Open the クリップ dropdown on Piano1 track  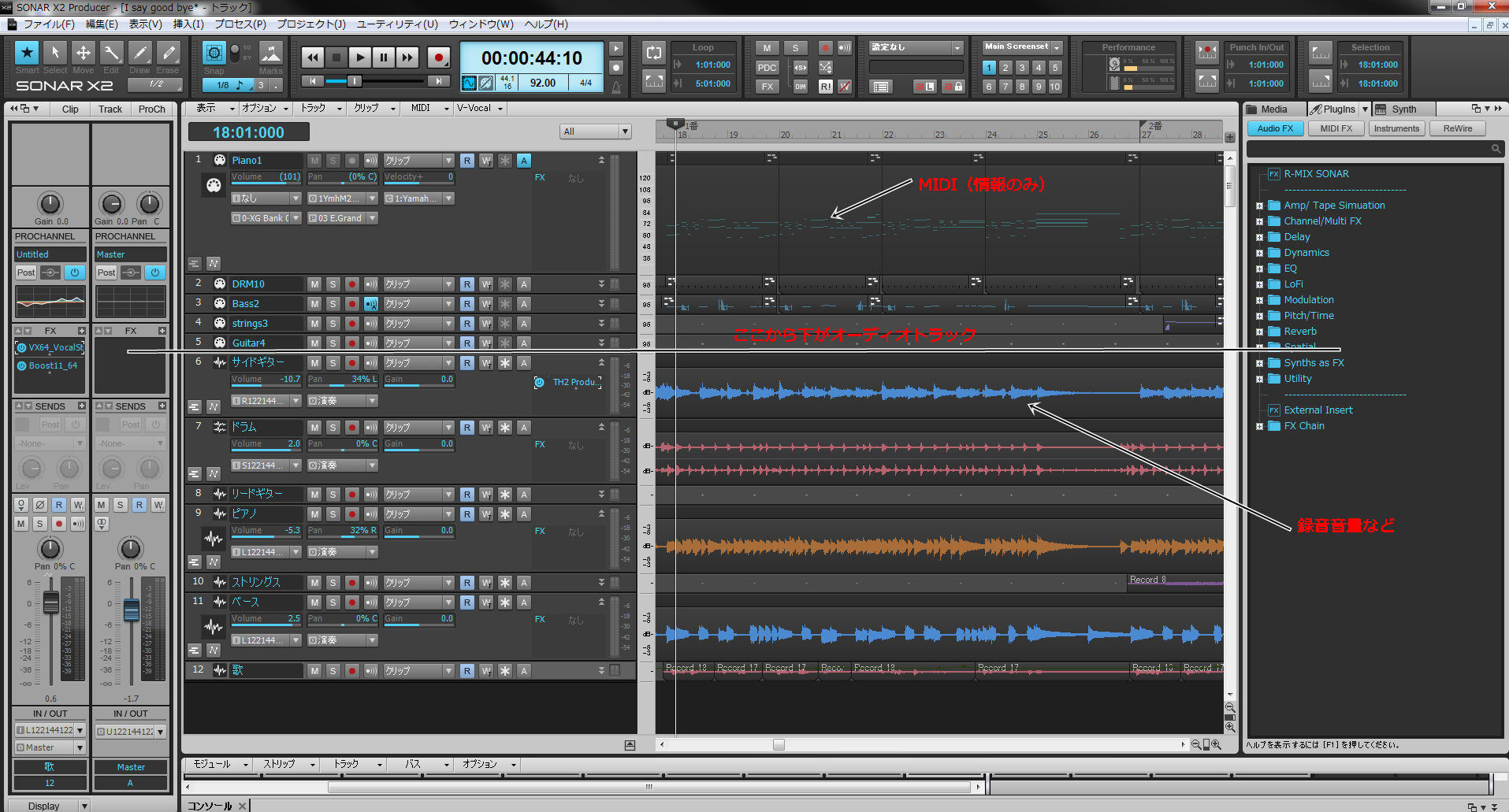click(x=418, y=161)
